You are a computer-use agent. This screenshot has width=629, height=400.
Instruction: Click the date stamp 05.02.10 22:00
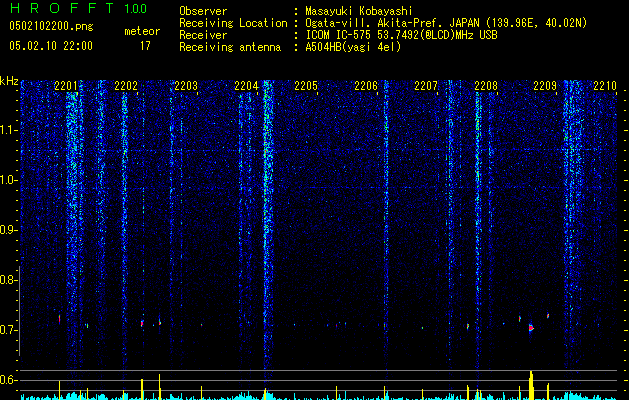click(51, 46)
